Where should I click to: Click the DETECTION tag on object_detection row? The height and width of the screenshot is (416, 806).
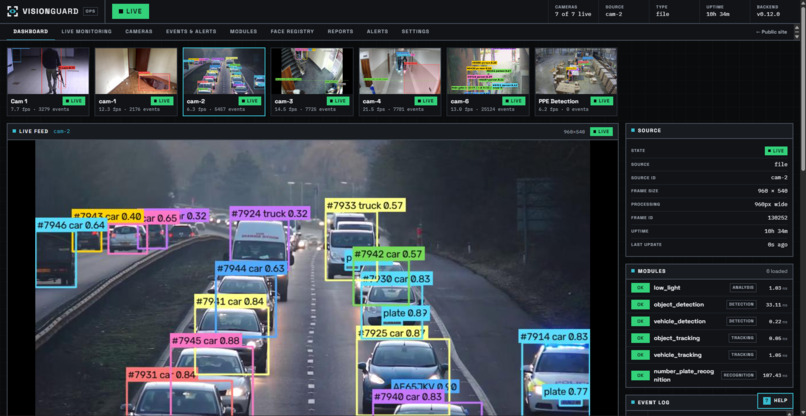coord(741,304)
